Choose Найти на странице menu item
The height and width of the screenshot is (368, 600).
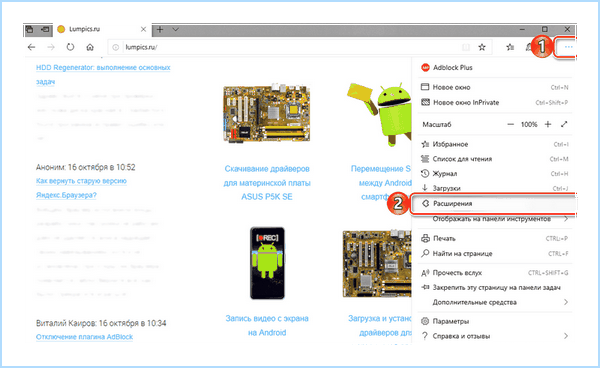point(494,253)
